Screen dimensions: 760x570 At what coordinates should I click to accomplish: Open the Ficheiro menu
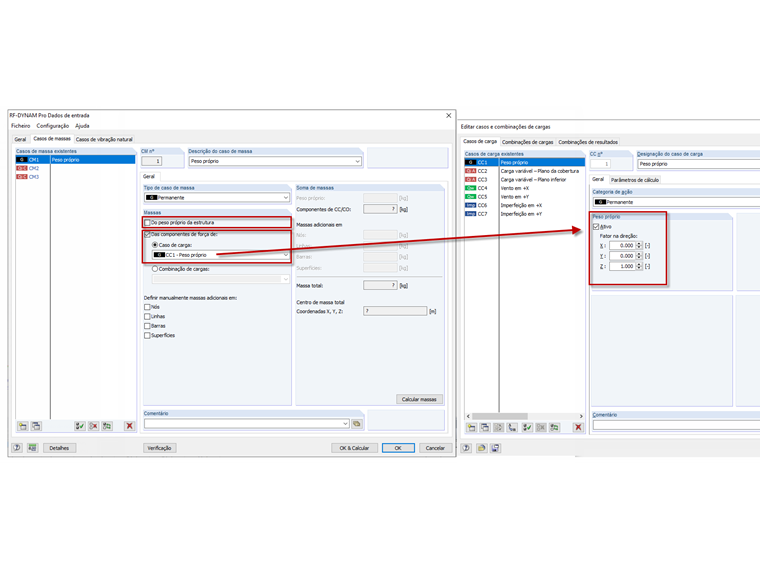21,126
